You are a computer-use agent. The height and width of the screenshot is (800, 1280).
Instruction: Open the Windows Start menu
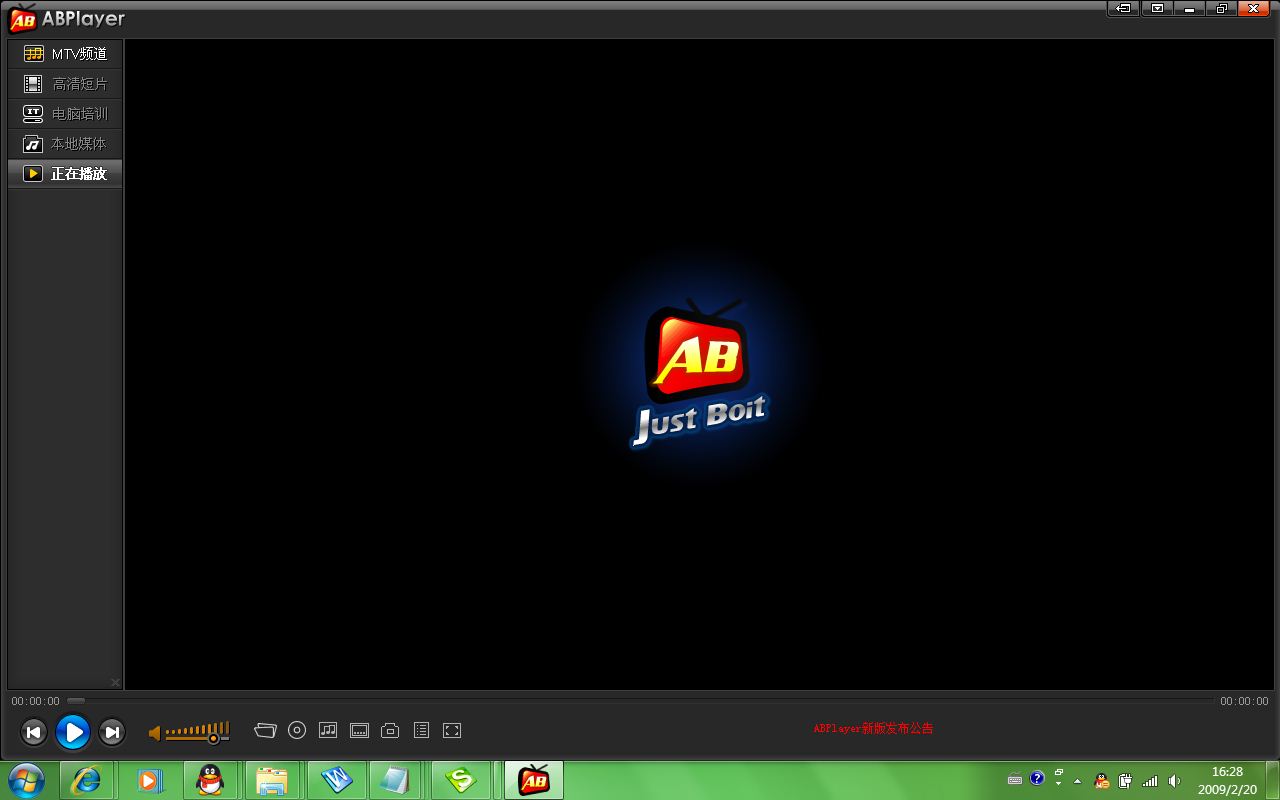pyautogui.click(x=25, y=780)
